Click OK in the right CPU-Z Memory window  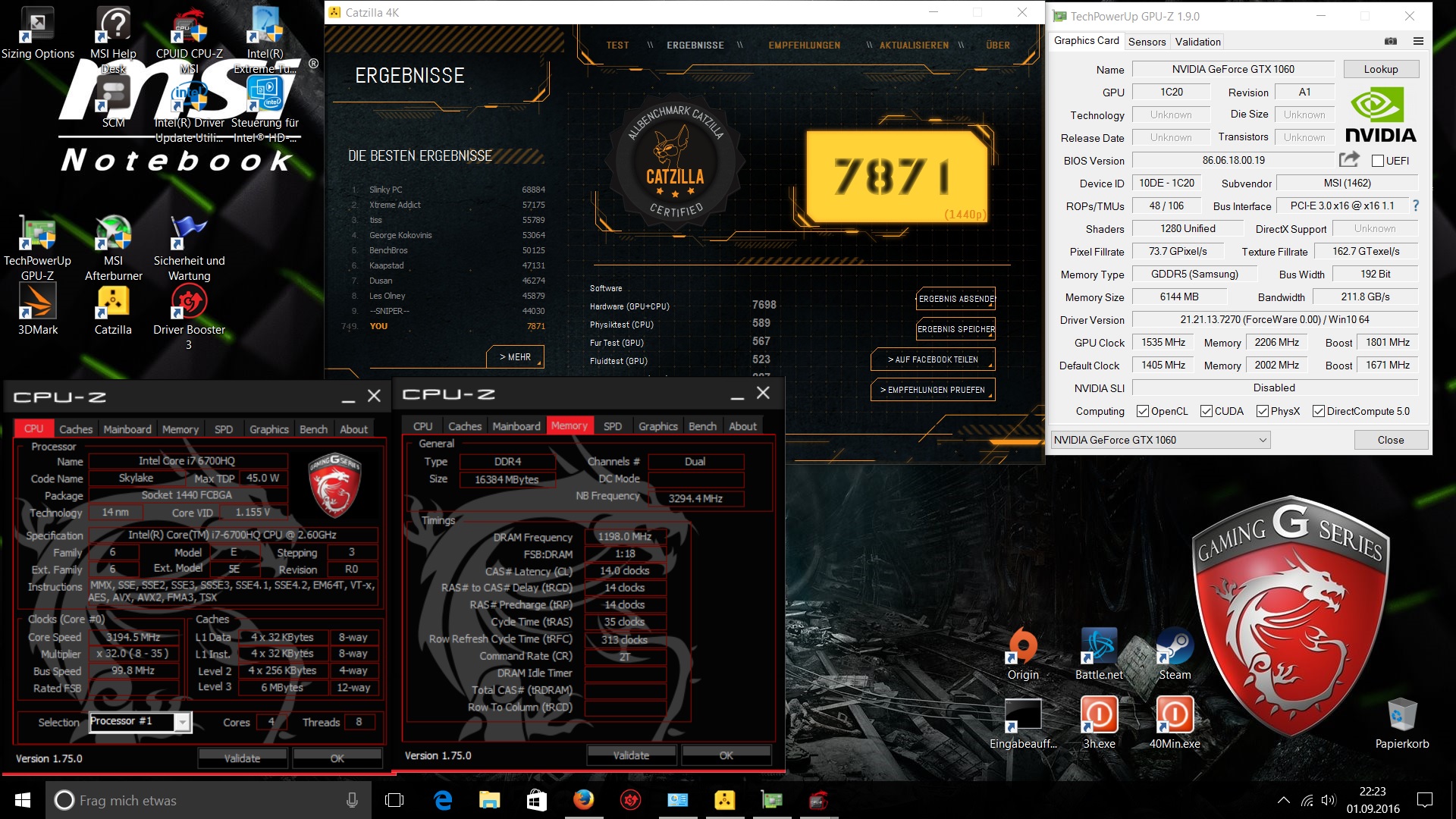point(726,755)
